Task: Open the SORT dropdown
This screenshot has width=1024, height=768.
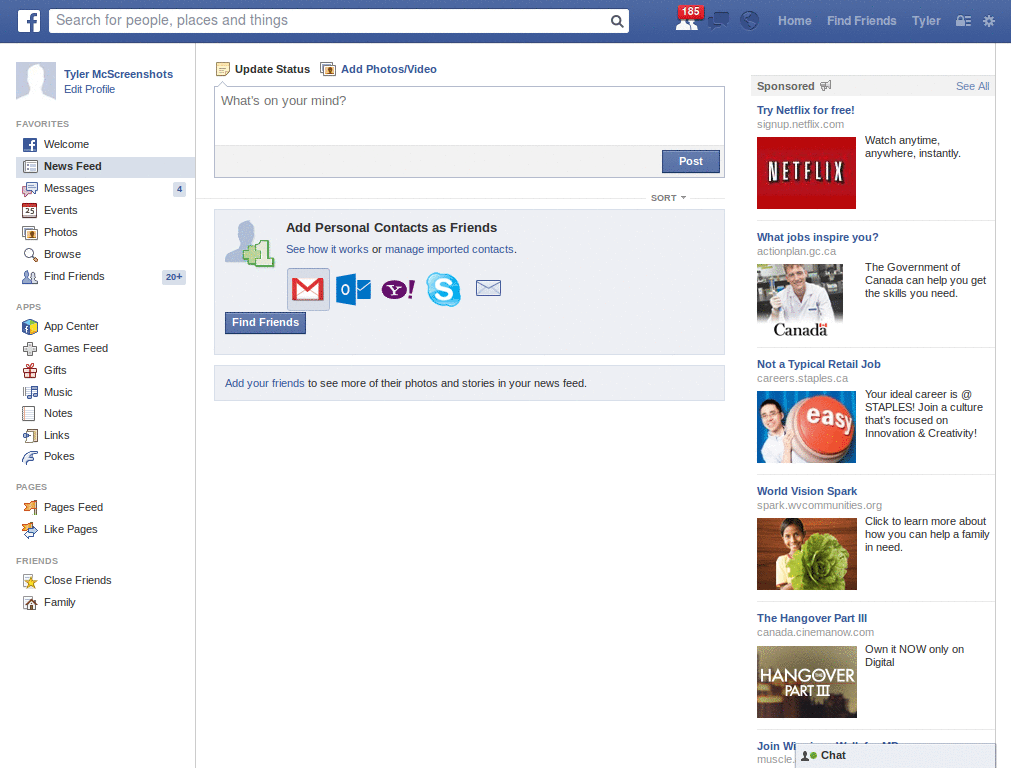Action: coord(668,198)
